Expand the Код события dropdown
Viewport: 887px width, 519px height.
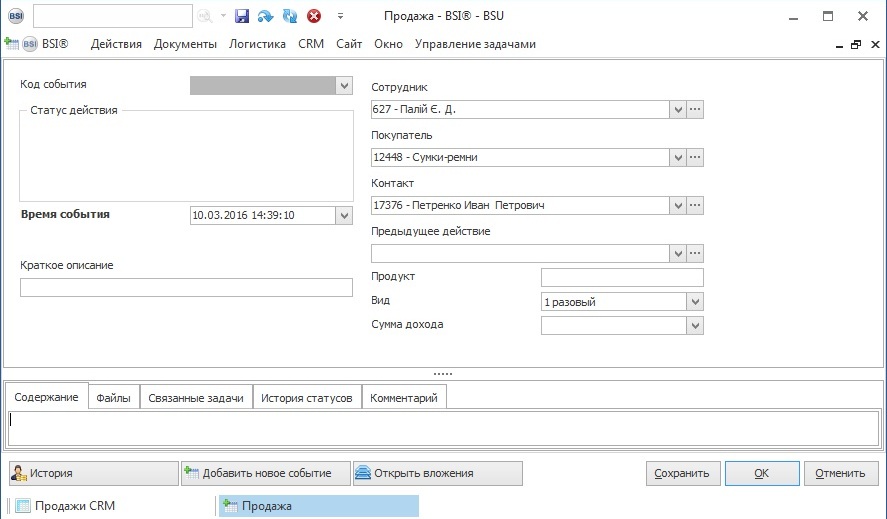[344, 86]
